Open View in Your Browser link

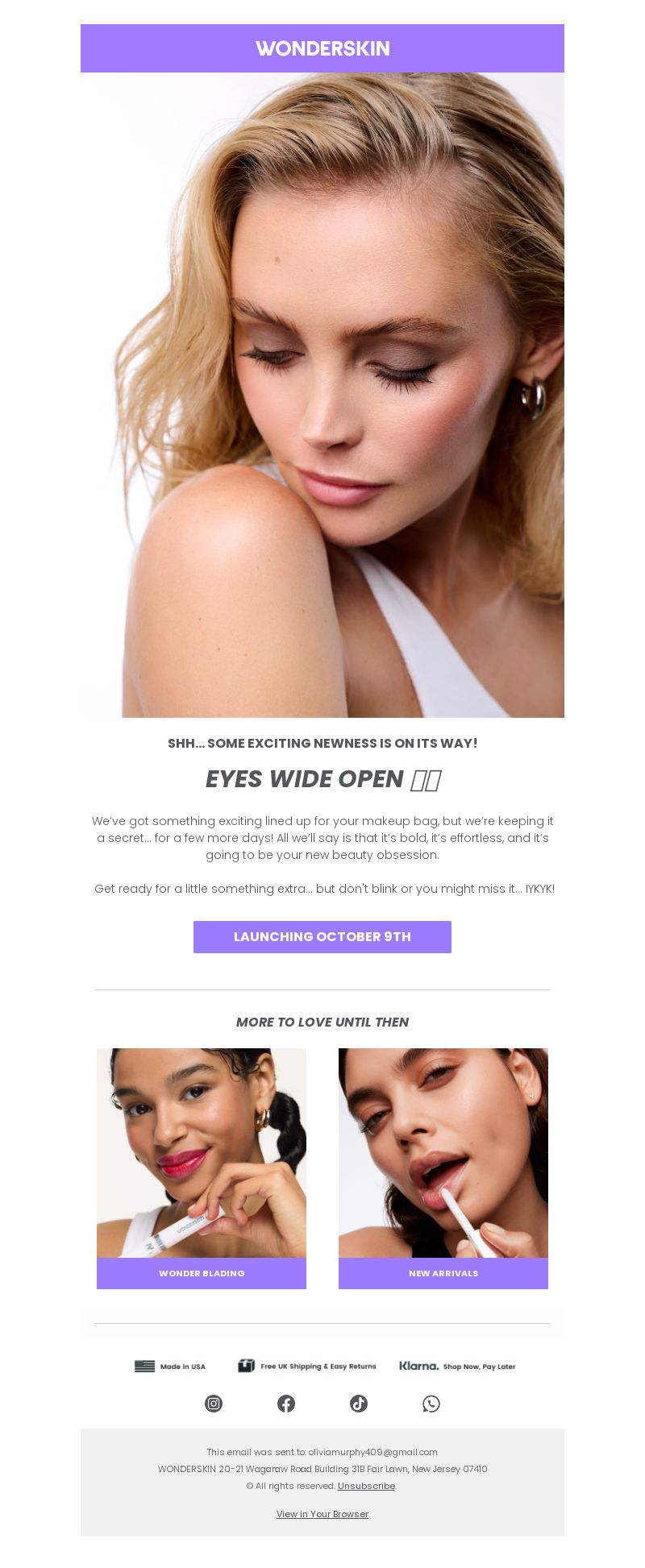(322, 1514)
